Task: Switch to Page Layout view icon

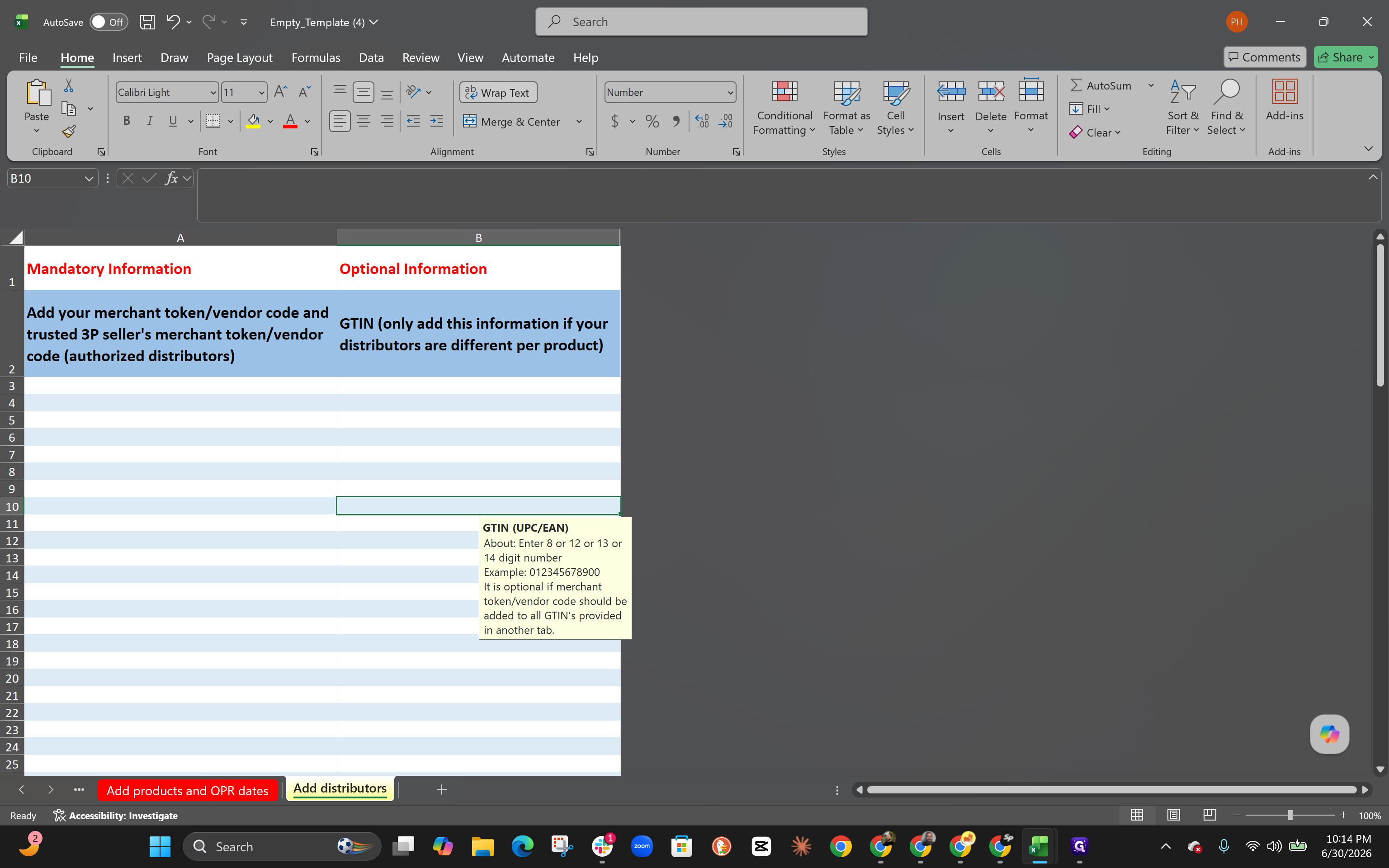Action: tap(1173, 815)
